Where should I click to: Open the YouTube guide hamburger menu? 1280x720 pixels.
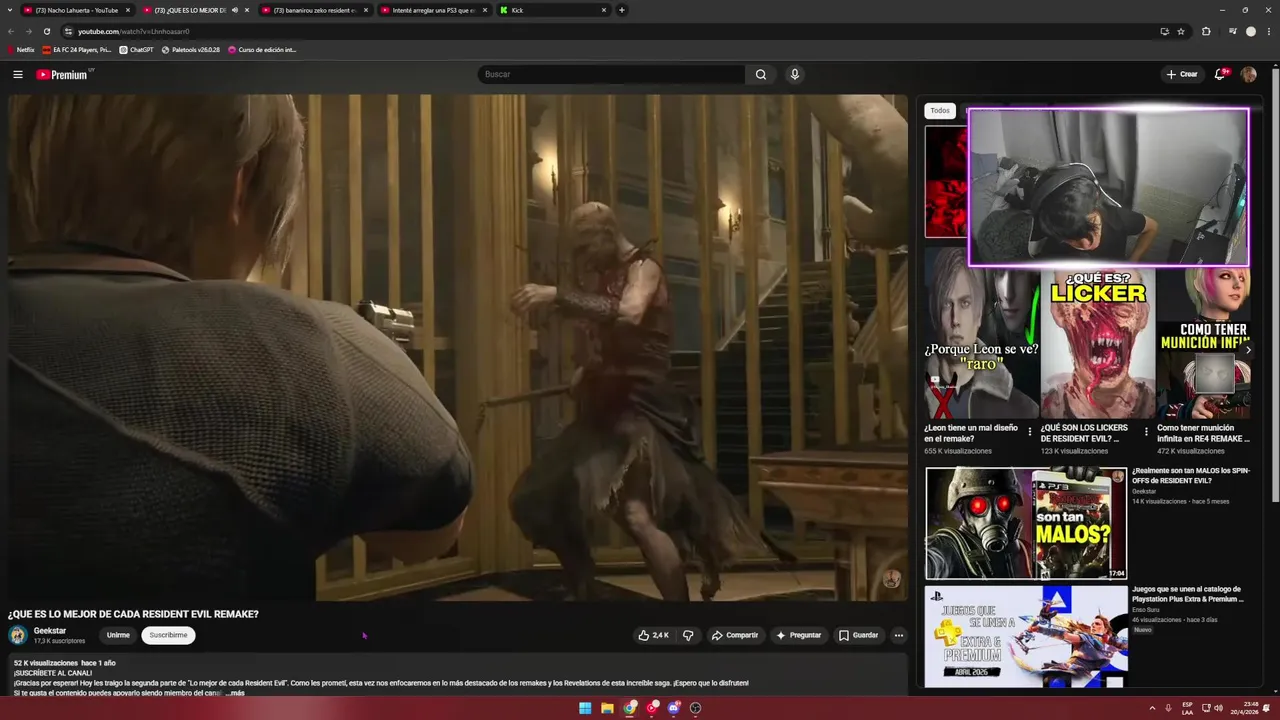(18, 74)
